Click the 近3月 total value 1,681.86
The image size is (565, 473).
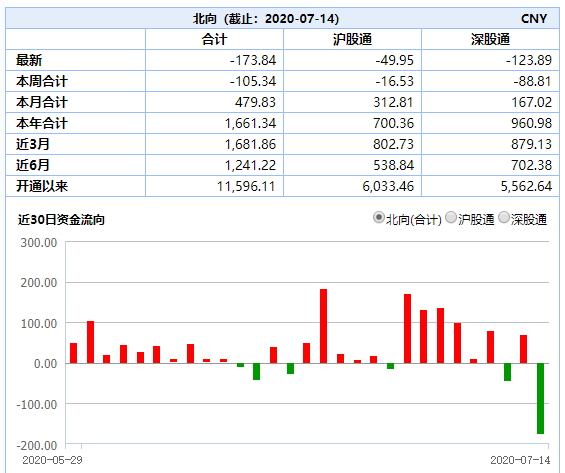[250, 144]
